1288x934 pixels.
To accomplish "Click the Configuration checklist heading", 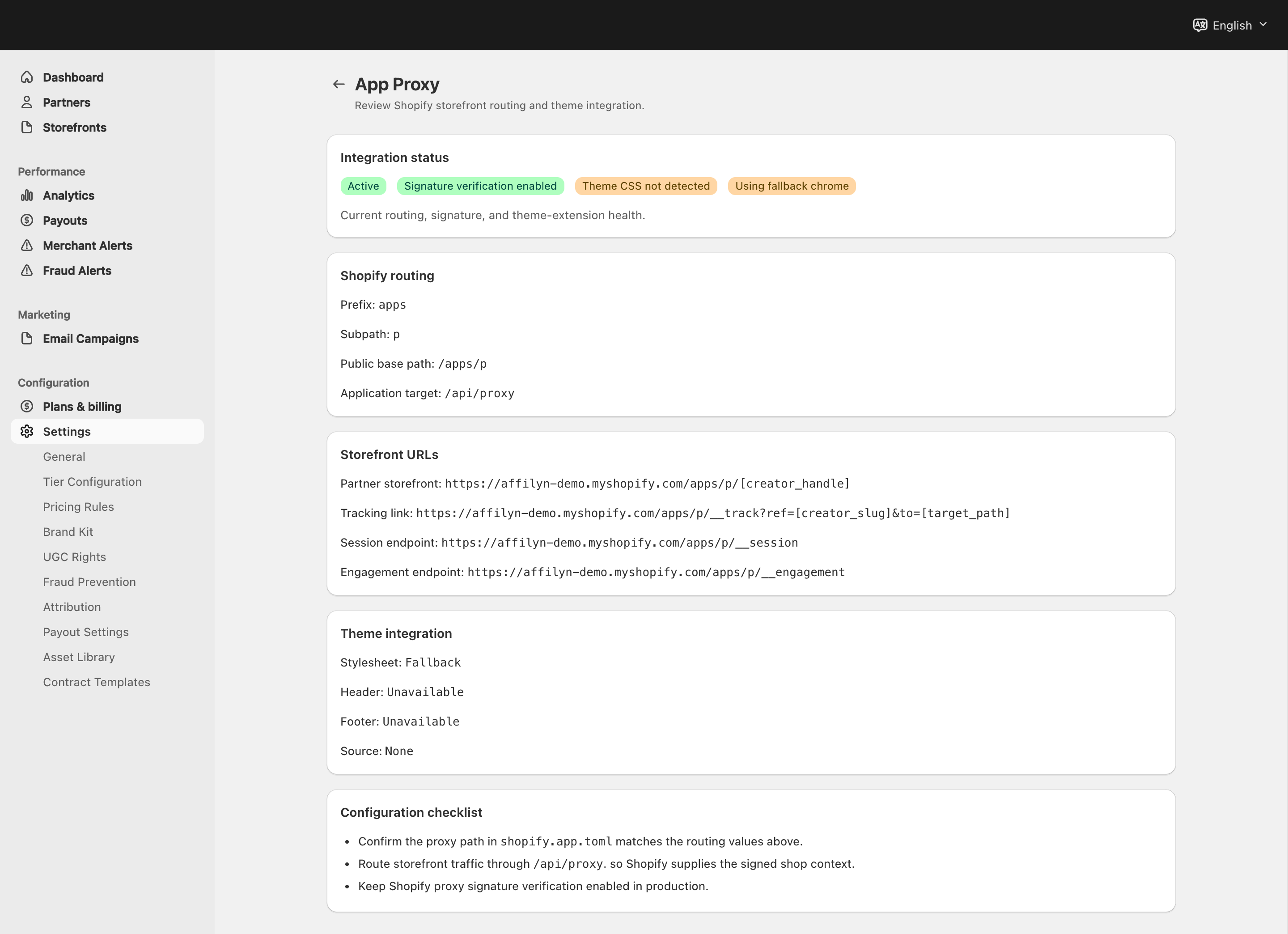I will click(411, 812).
